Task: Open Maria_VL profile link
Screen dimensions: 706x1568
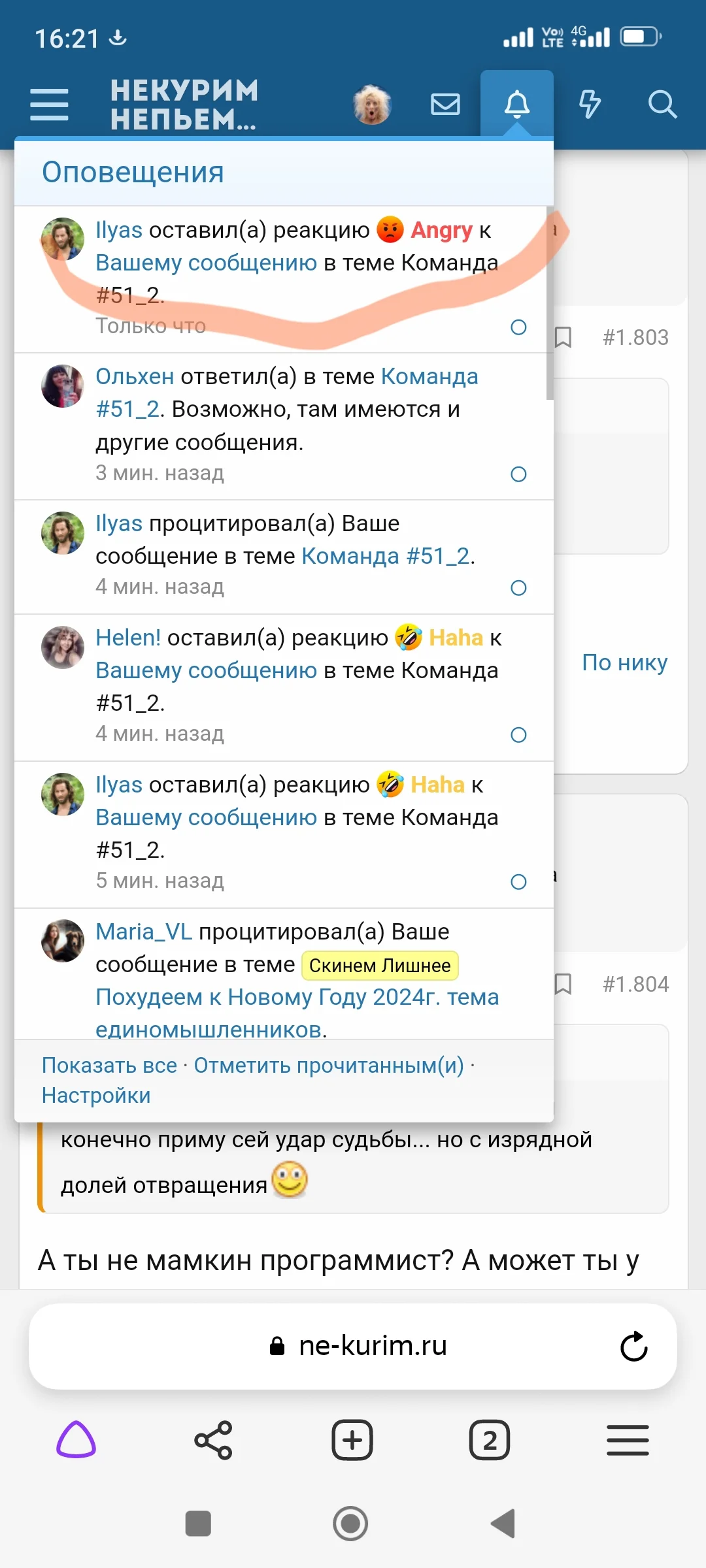Action: coord(144,932)
